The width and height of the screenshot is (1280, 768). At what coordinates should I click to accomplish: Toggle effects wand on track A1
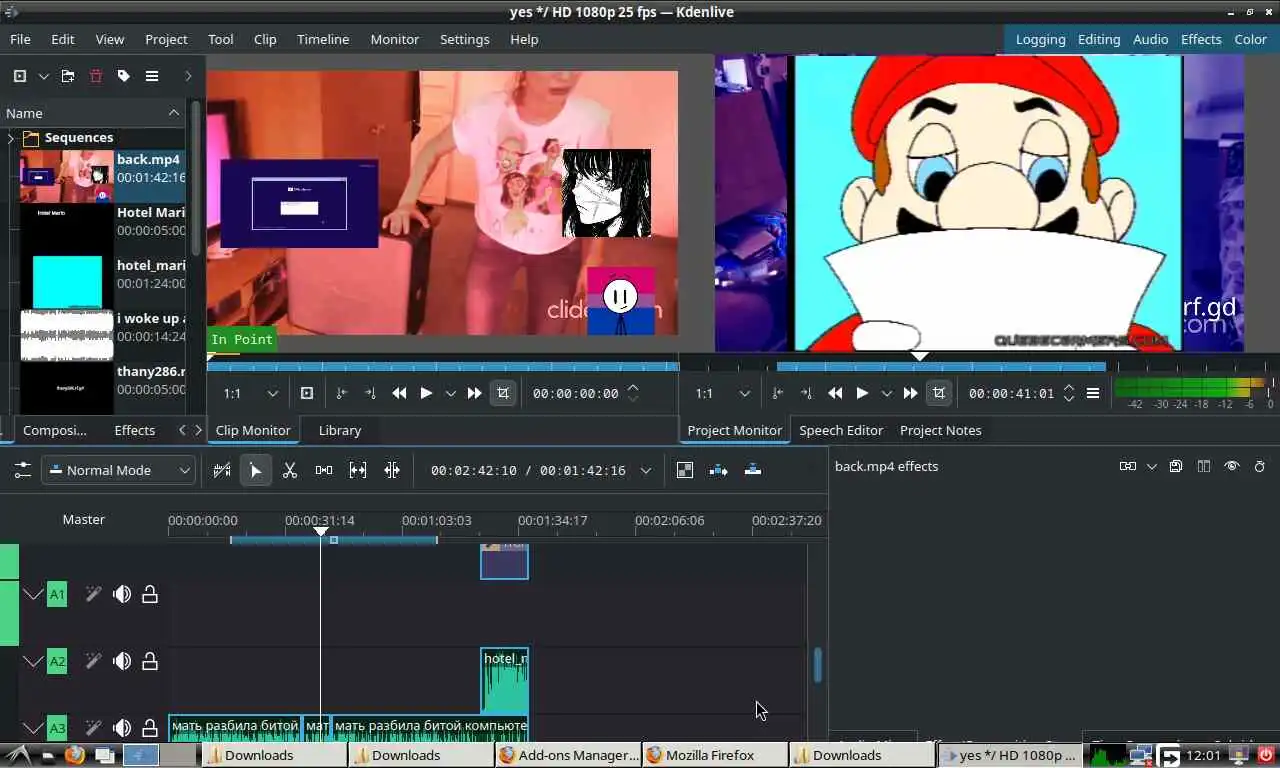click(93, 594)
